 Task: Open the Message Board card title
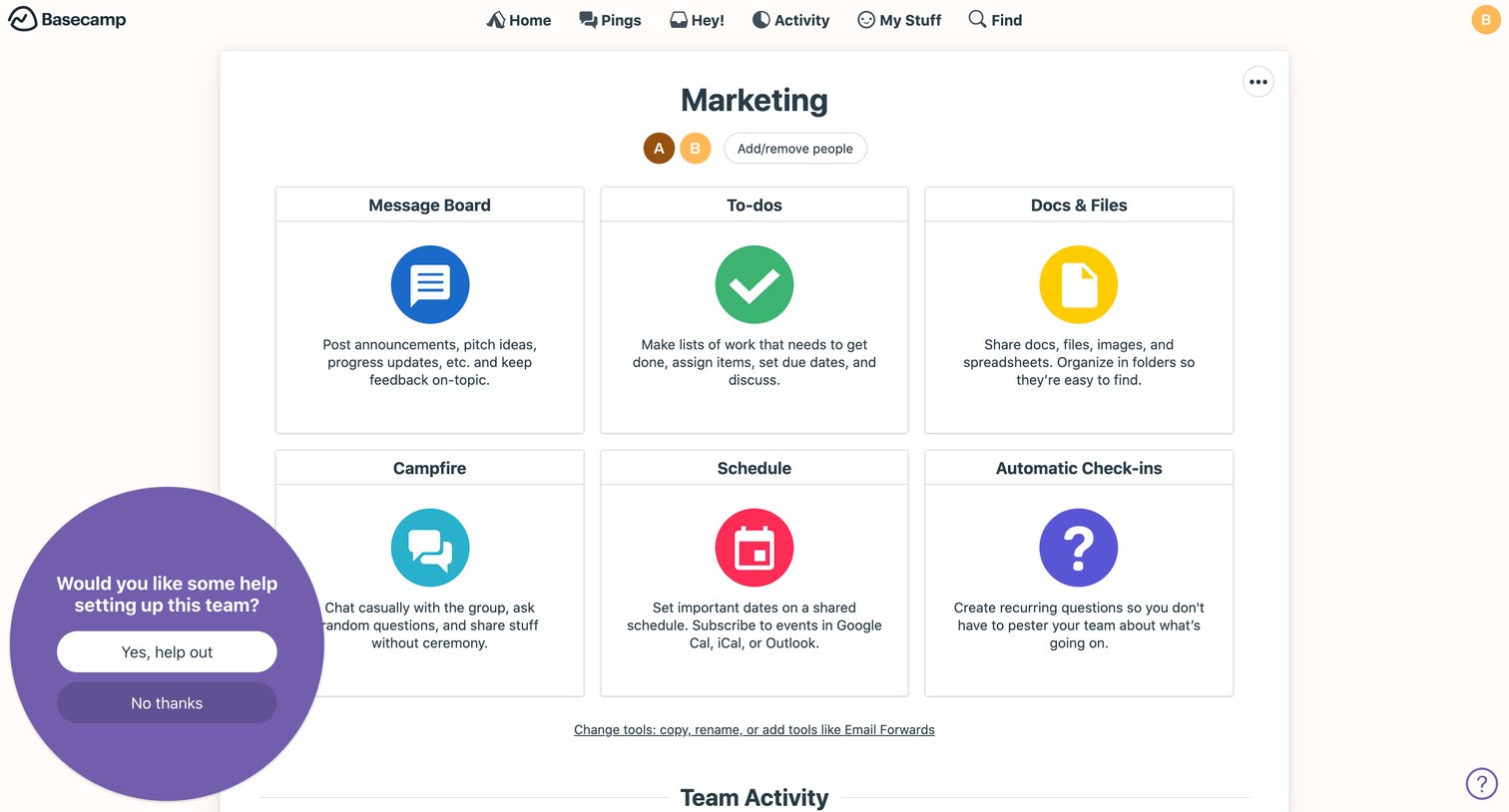[x=430, y=205]
